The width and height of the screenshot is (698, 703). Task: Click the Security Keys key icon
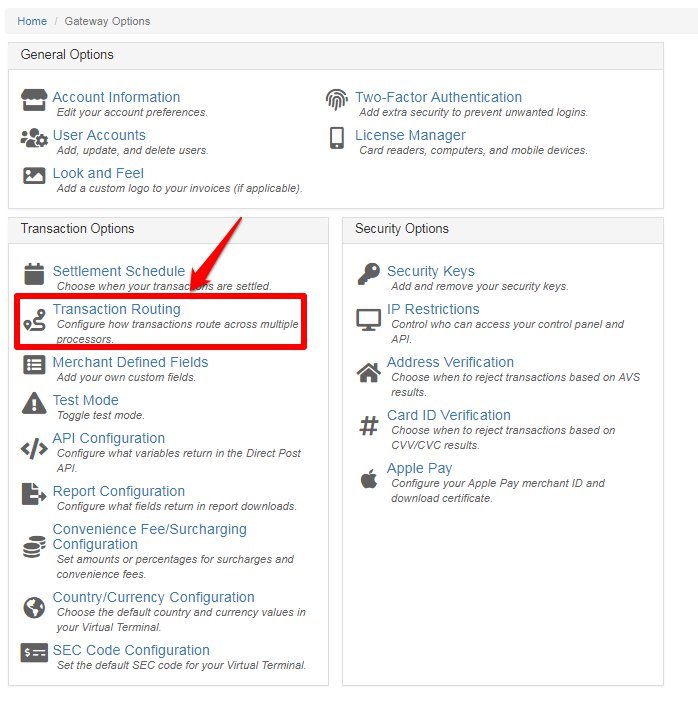click(x=369, y=273)
